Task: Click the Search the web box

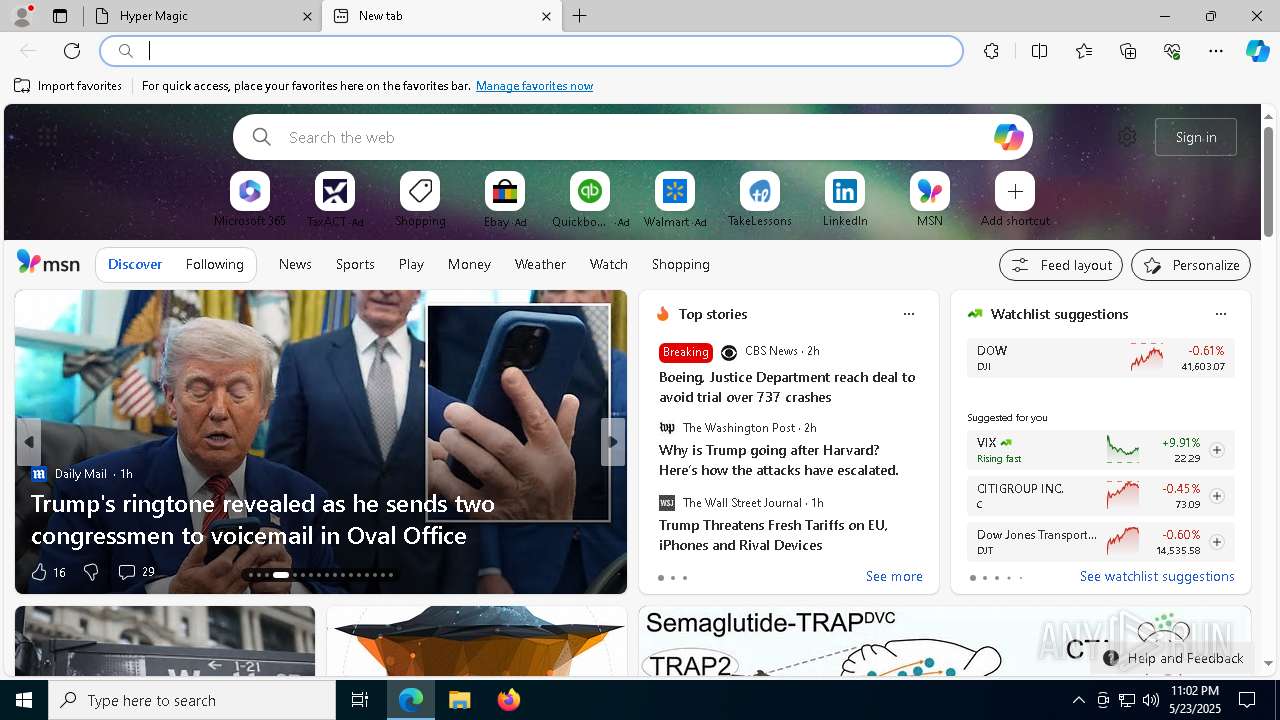Action: 632,137
